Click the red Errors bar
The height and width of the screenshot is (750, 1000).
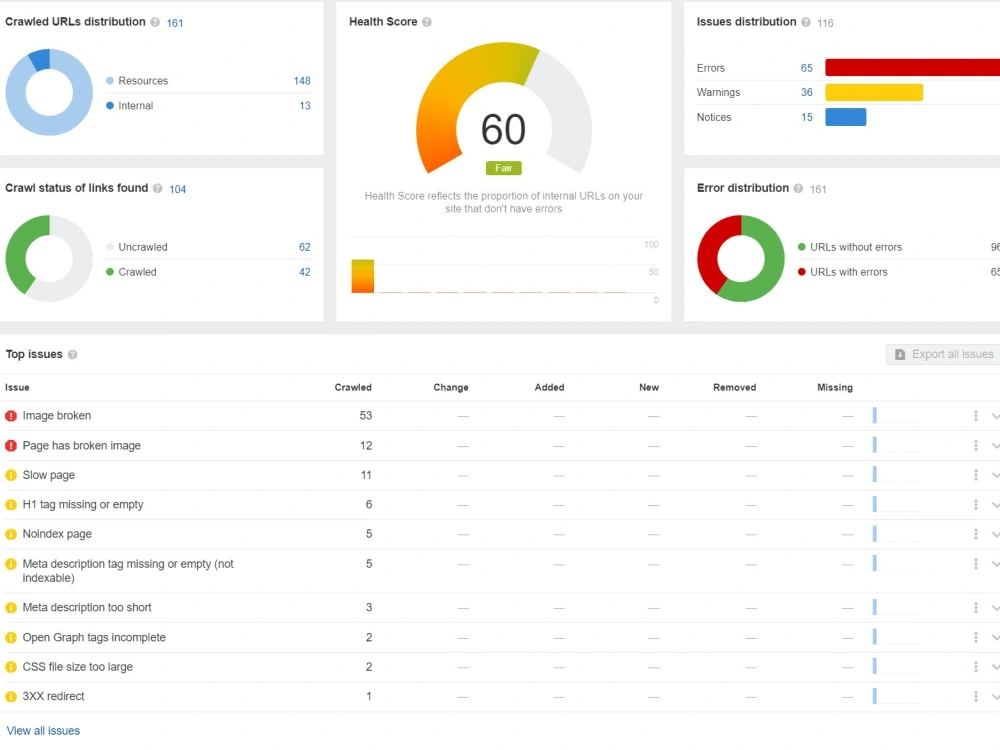(913, 68)
